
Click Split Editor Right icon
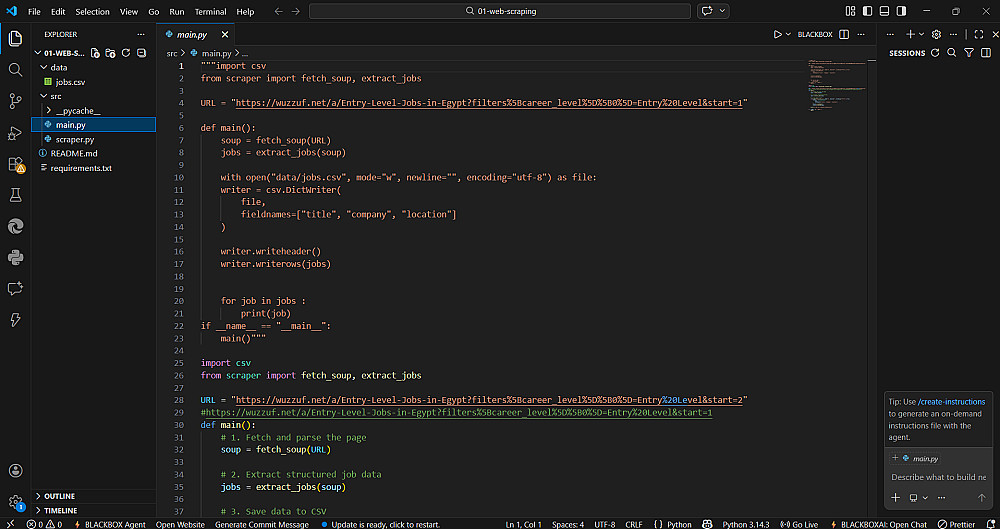click(x=844, y=34)
